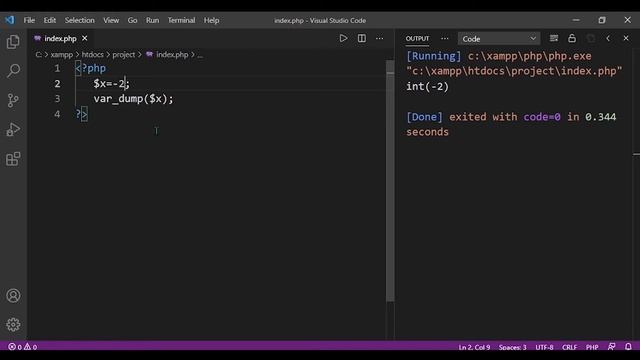Click the Visual Studio Code logo icon

click(9, 20)
